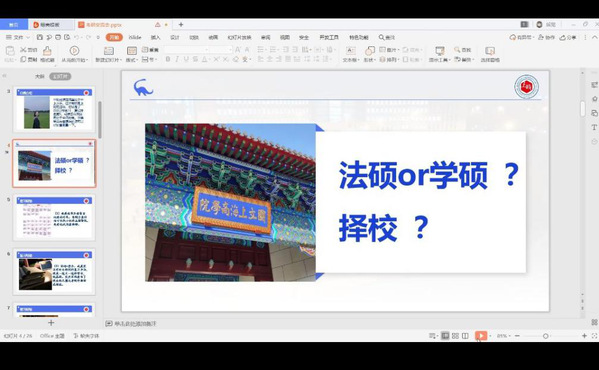The width and height of the screenshot is (599, 370).
Task: Click the orange play slideshow button in status bar
Action: (481, 336)
